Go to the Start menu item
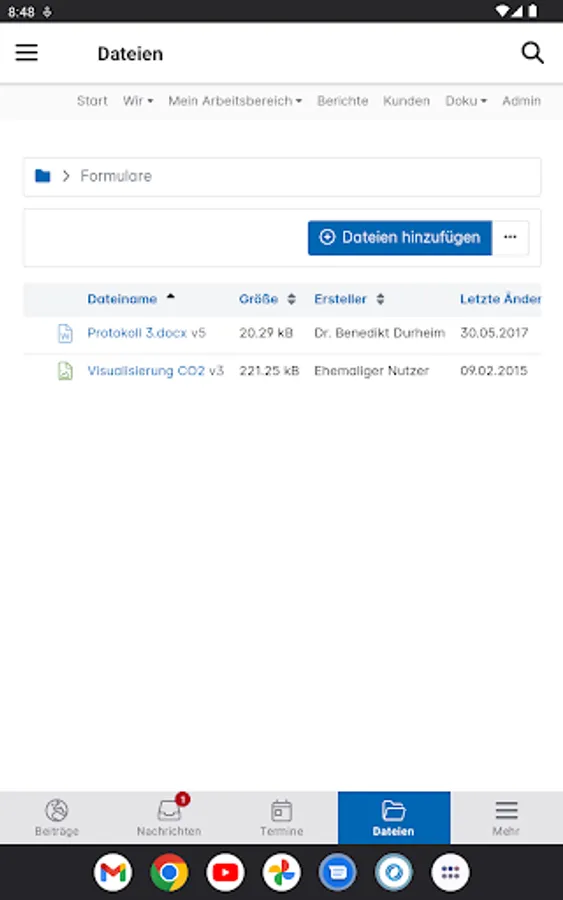The height and width of the screenshot is (900, 563). (92, 101)
